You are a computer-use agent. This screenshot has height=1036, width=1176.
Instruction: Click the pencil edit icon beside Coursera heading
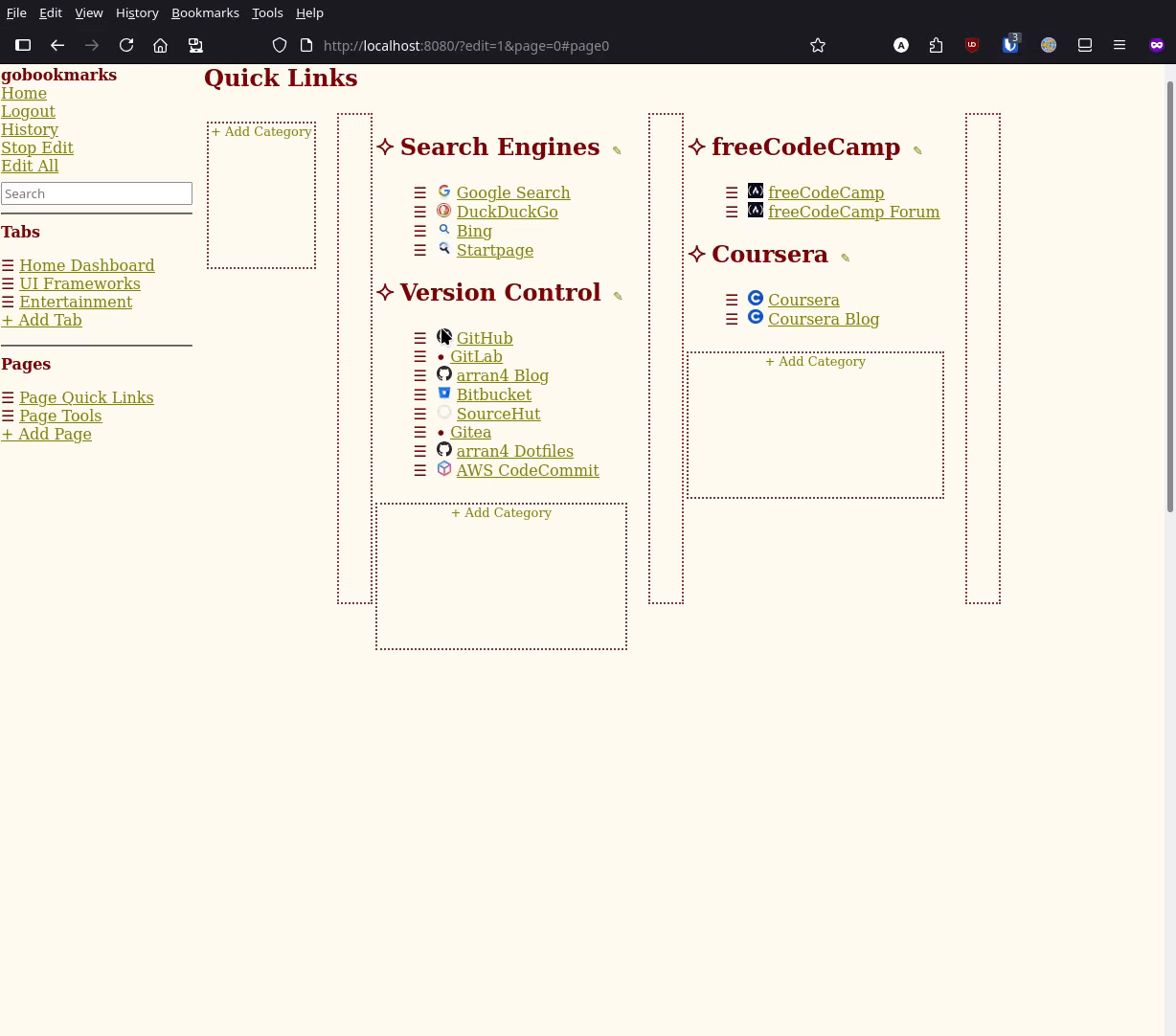pos(845,258)
